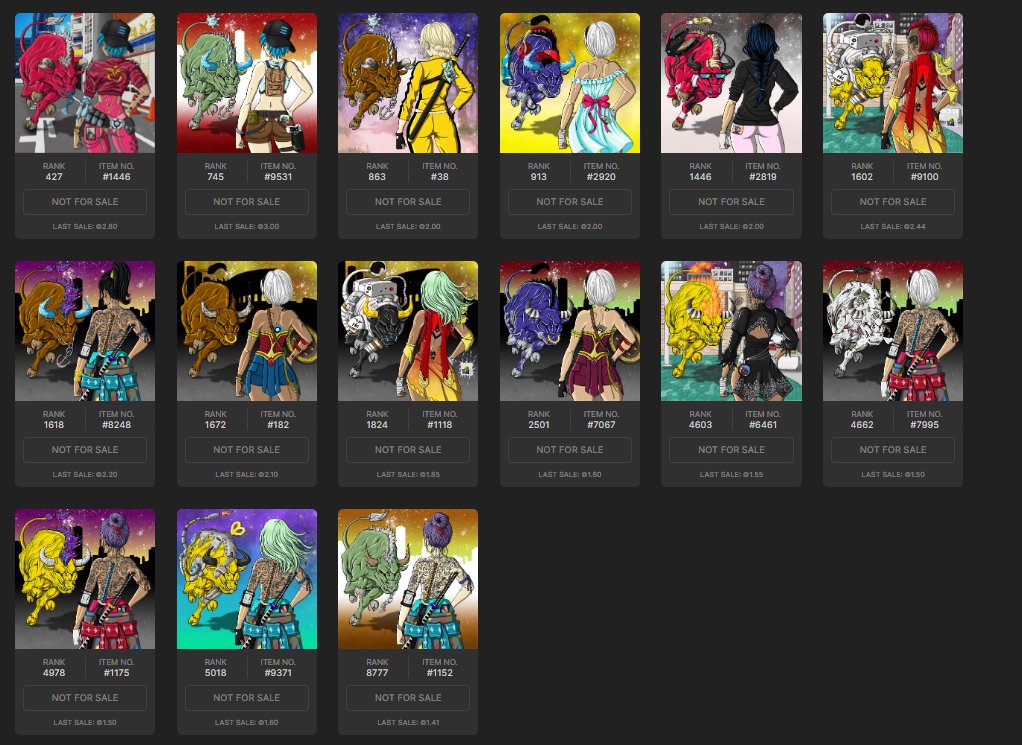This screenshot has height=745, width=1022.
Task: Click the rank value 427
Action: (x=54, y=177)
